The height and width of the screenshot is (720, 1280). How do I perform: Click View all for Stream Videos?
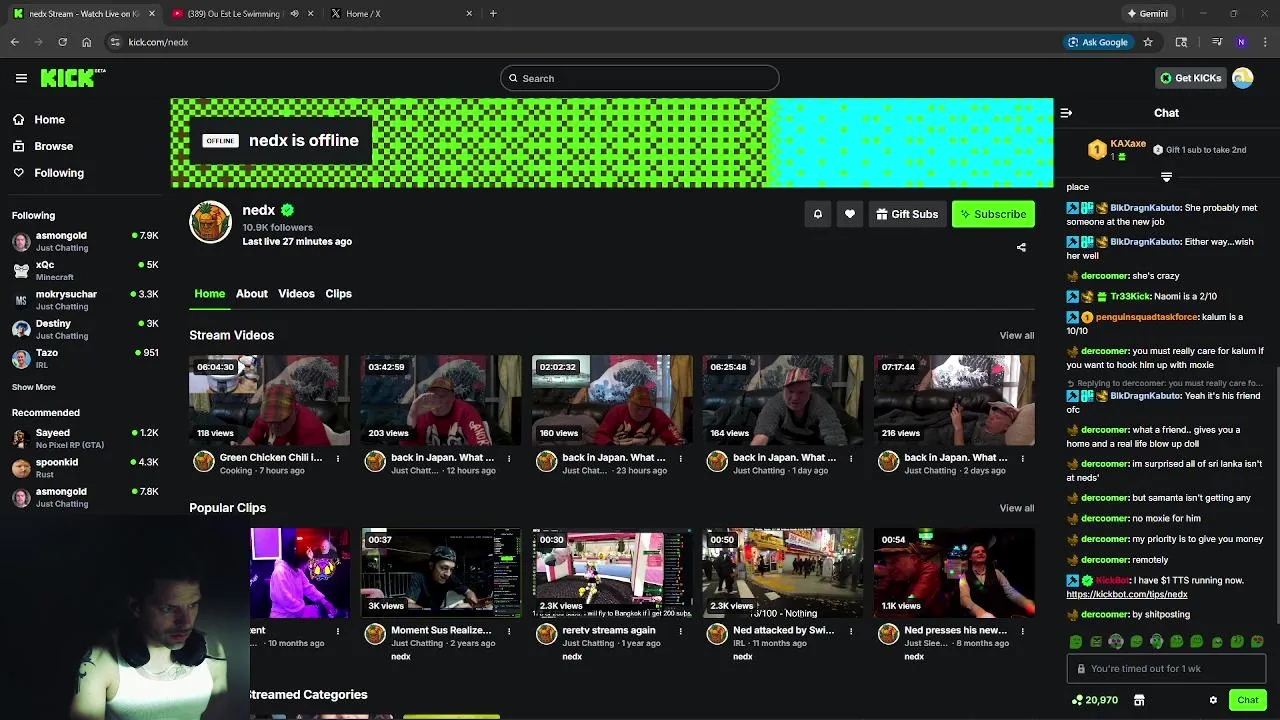point(1016,335)
